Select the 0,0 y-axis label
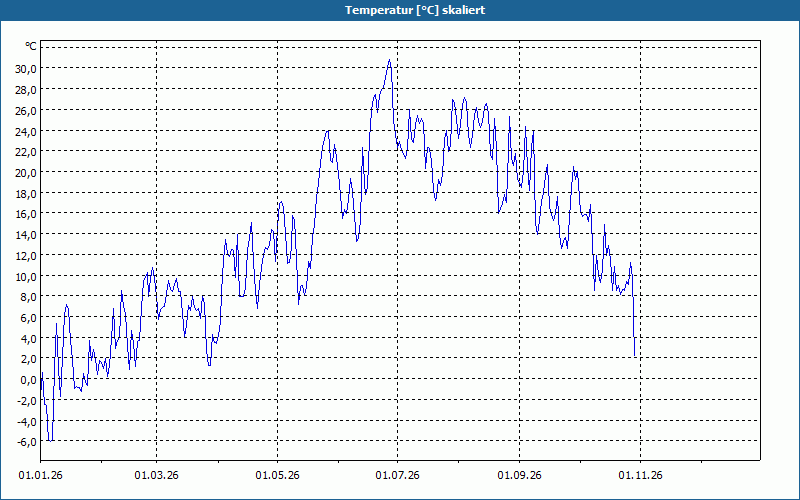This screenshot has height=500, width=800. click(29, 380)
